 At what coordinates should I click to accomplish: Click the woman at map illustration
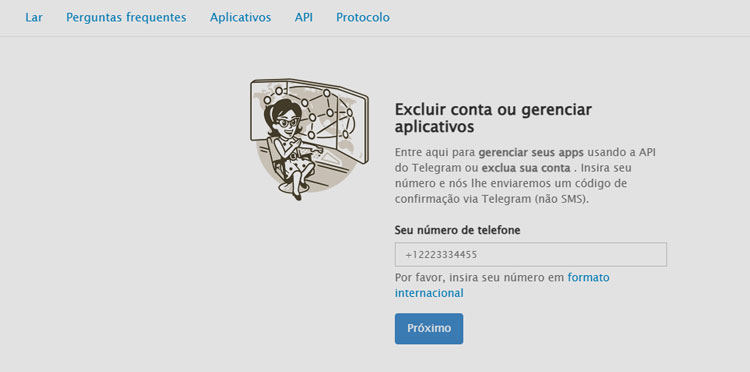pyautogui.click(x=309, y=139)
